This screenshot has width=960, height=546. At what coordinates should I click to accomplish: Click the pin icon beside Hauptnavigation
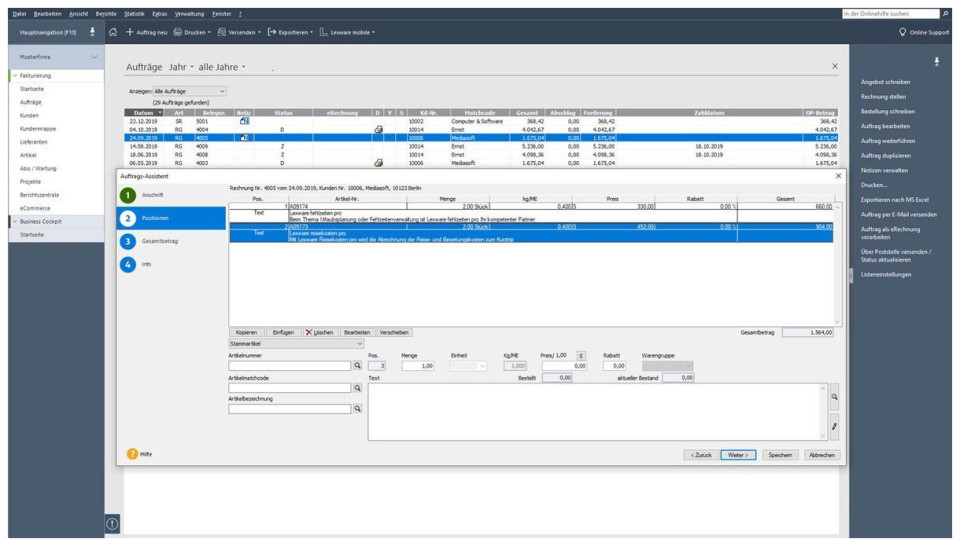click(93, 32)
